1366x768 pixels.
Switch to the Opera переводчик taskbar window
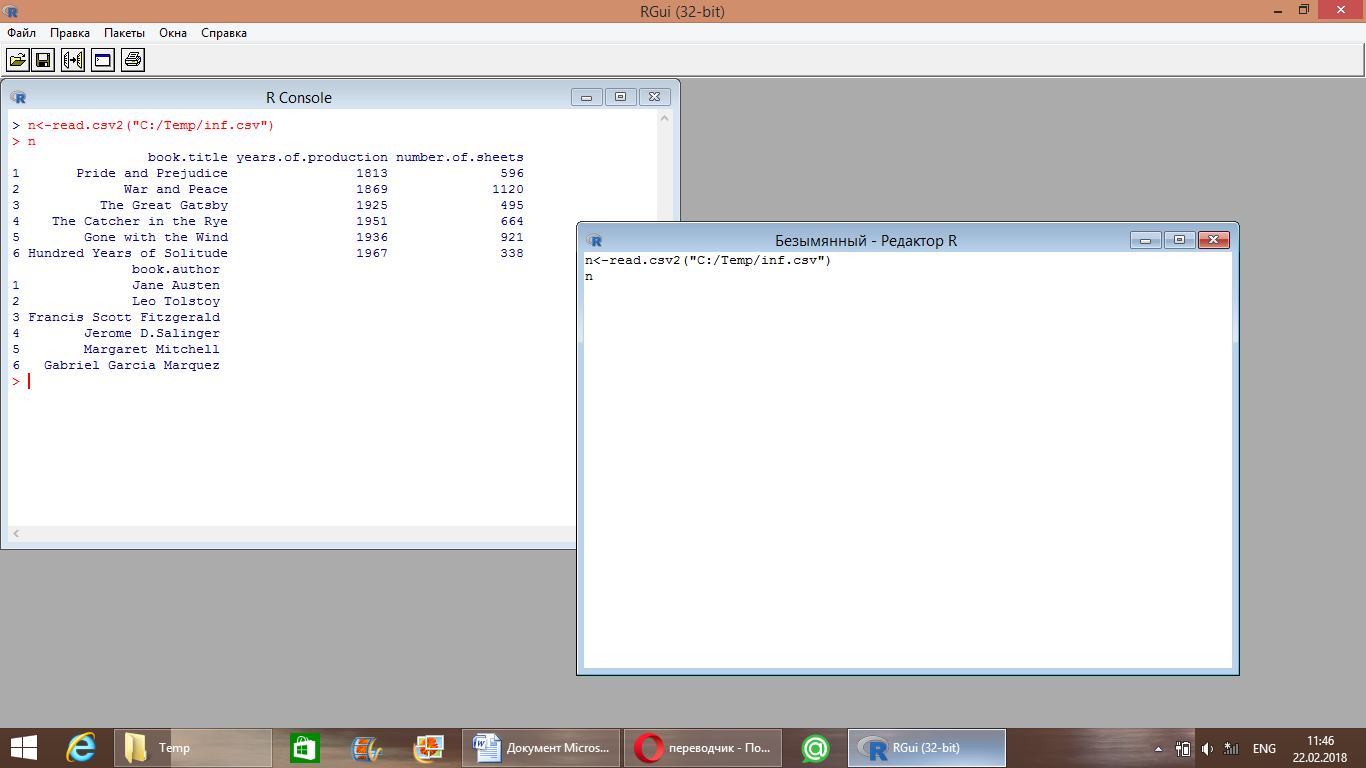pyautogui.click(x=702, y=748)
